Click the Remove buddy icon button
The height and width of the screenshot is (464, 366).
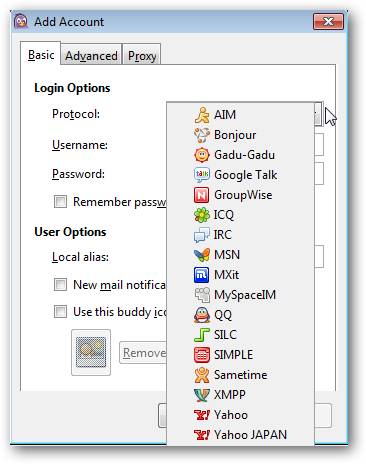tap(143, 352)
